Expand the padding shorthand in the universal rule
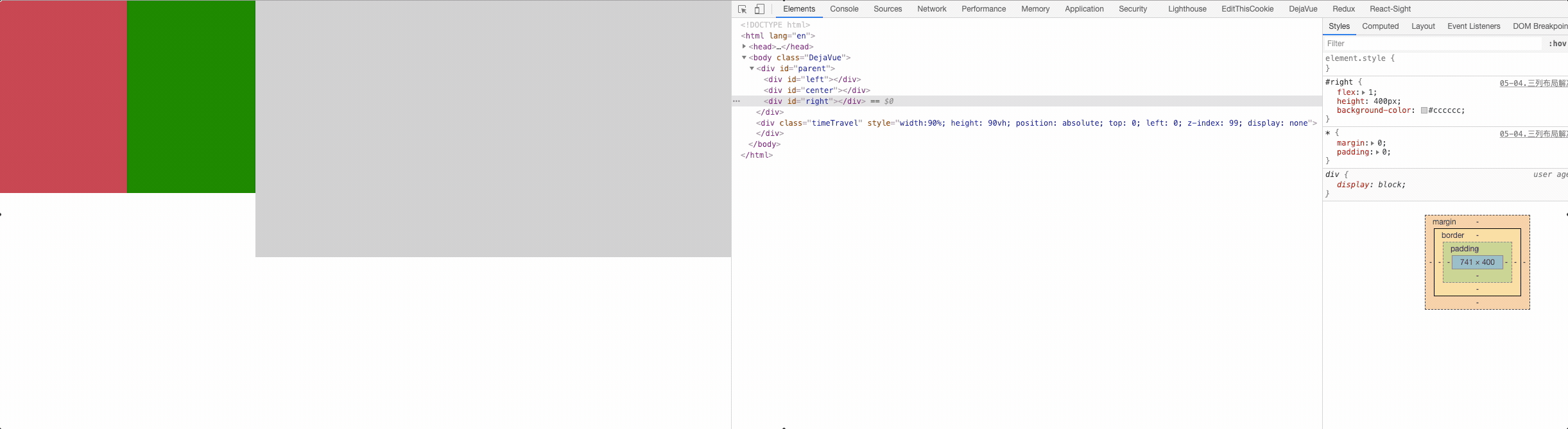This screenshot has height=429, width=1568. [1377, 153]
